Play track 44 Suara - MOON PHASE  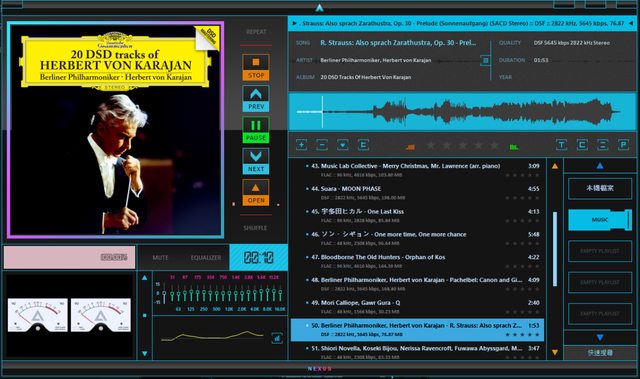(422, 193)
